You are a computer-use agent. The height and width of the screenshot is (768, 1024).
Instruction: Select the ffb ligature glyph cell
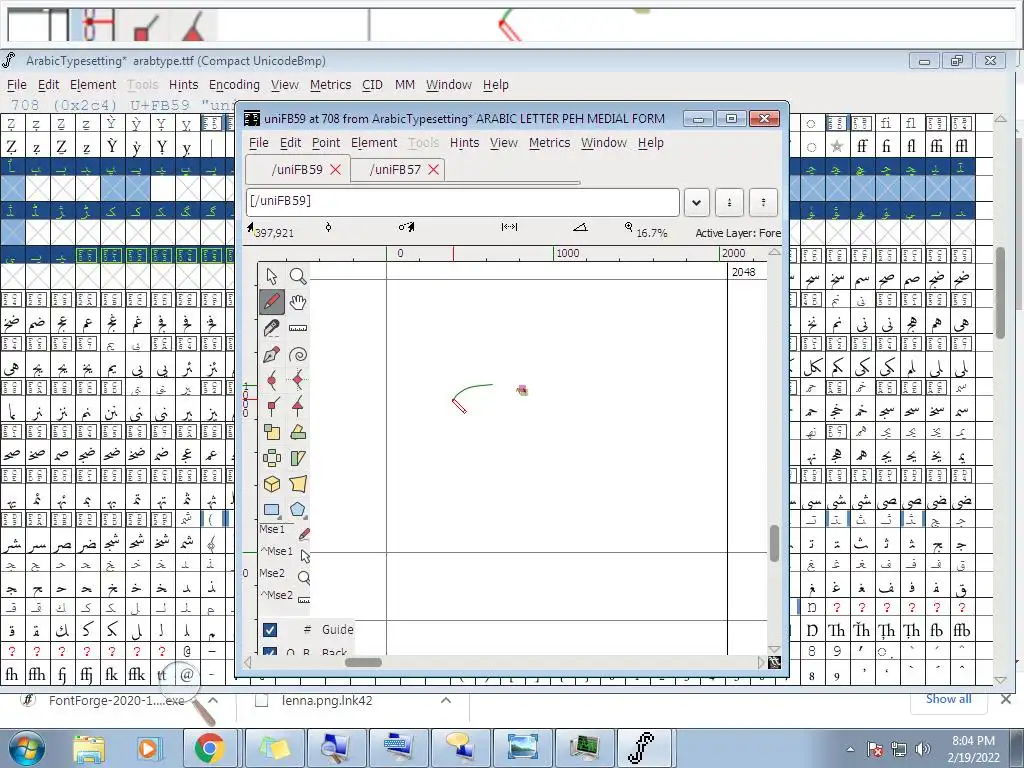961,631
